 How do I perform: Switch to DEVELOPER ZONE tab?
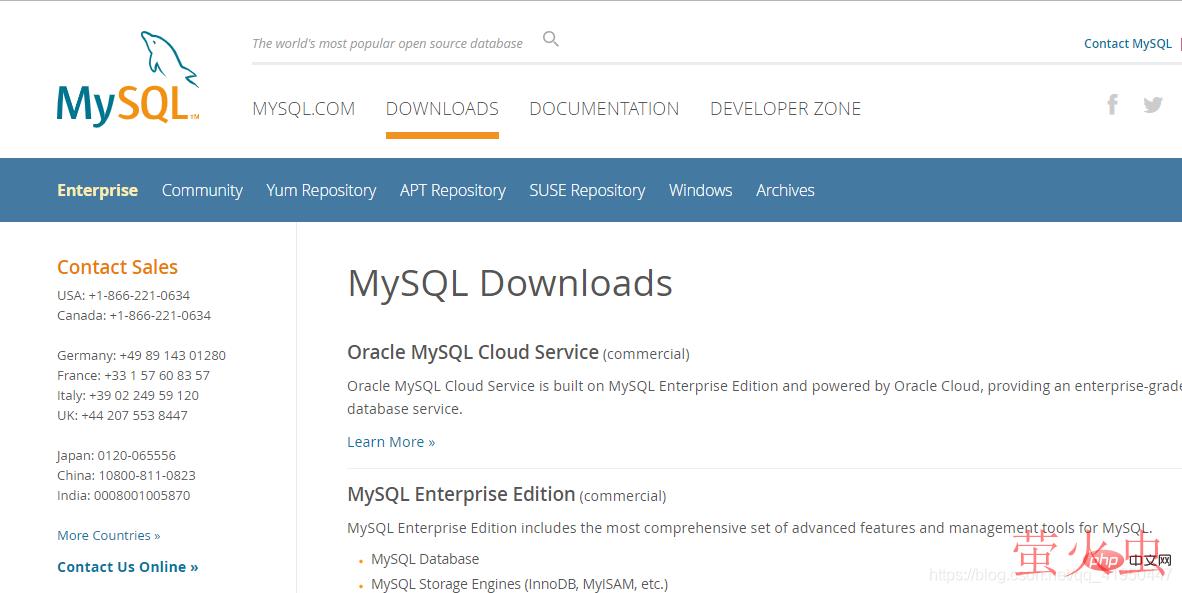coord(785,109)
